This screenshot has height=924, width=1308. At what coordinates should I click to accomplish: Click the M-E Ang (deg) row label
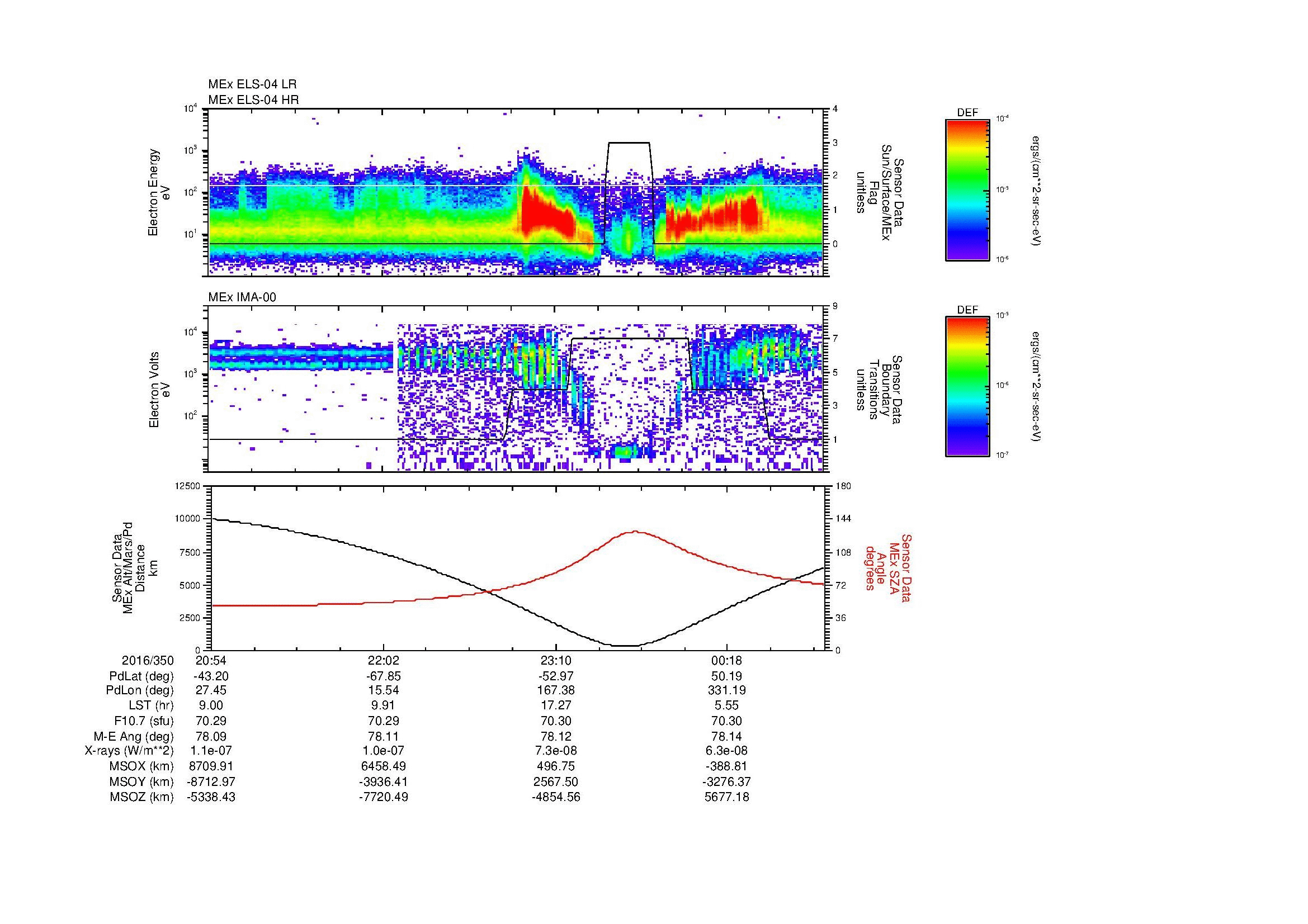pyautogui.click(x=134, y=737)
